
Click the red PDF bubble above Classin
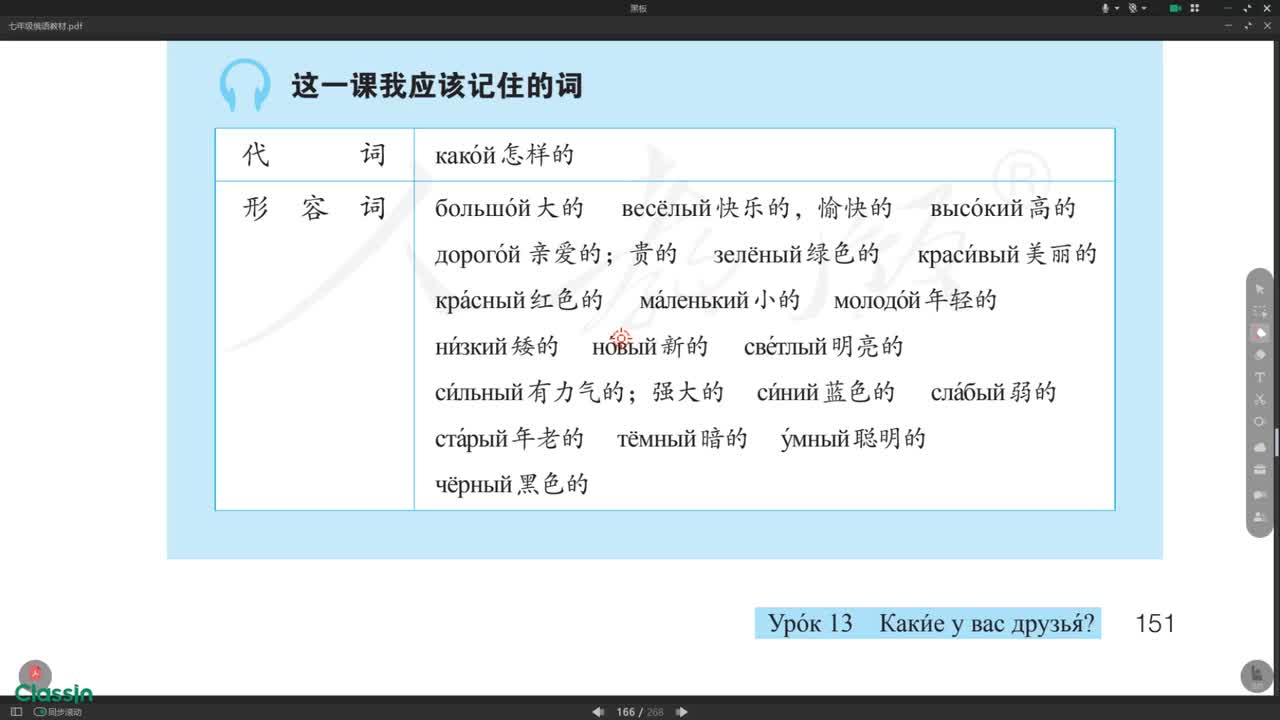click(x=35, y=674)
